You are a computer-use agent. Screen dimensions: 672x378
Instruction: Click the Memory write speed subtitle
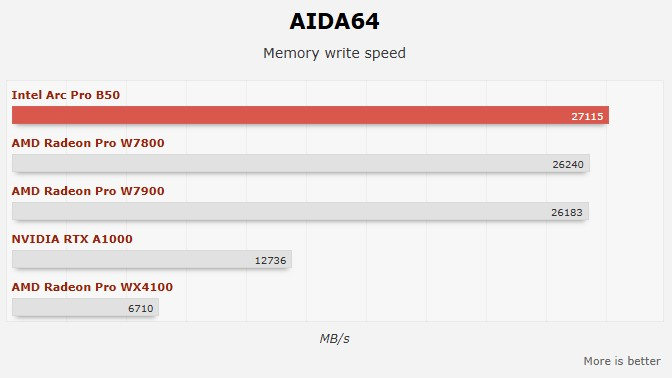pos(334,53)
